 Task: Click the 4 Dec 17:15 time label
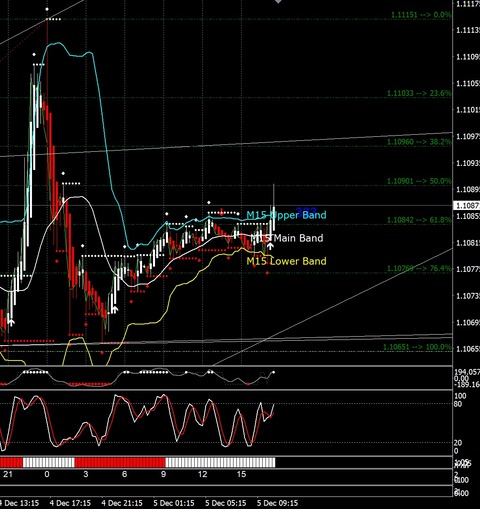point(70,503)
